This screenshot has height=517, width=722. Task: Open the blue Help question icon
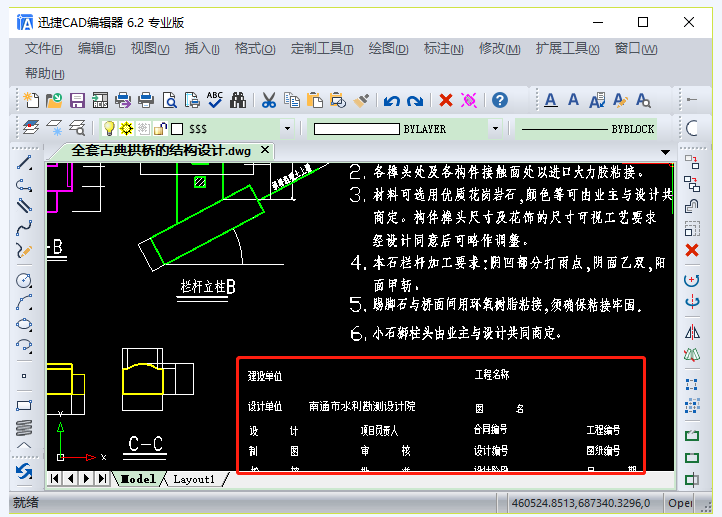(x=500, y=100)
